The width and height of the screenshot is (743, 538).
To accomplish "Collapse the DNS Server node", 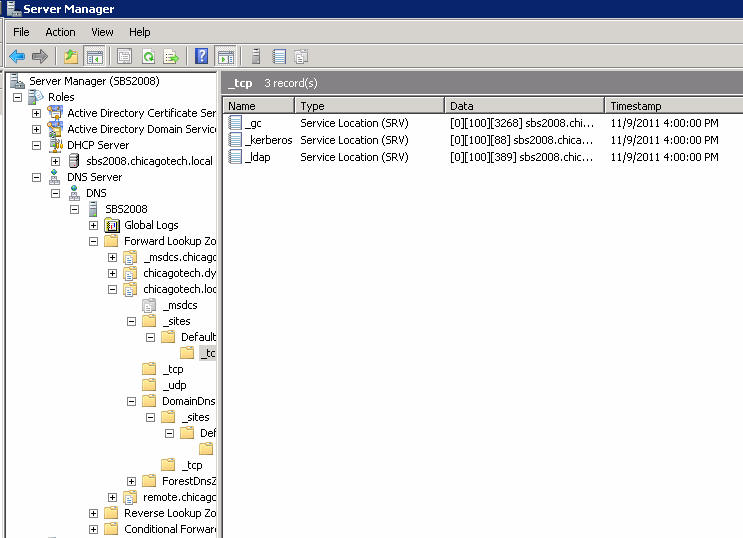I will 36,177.
